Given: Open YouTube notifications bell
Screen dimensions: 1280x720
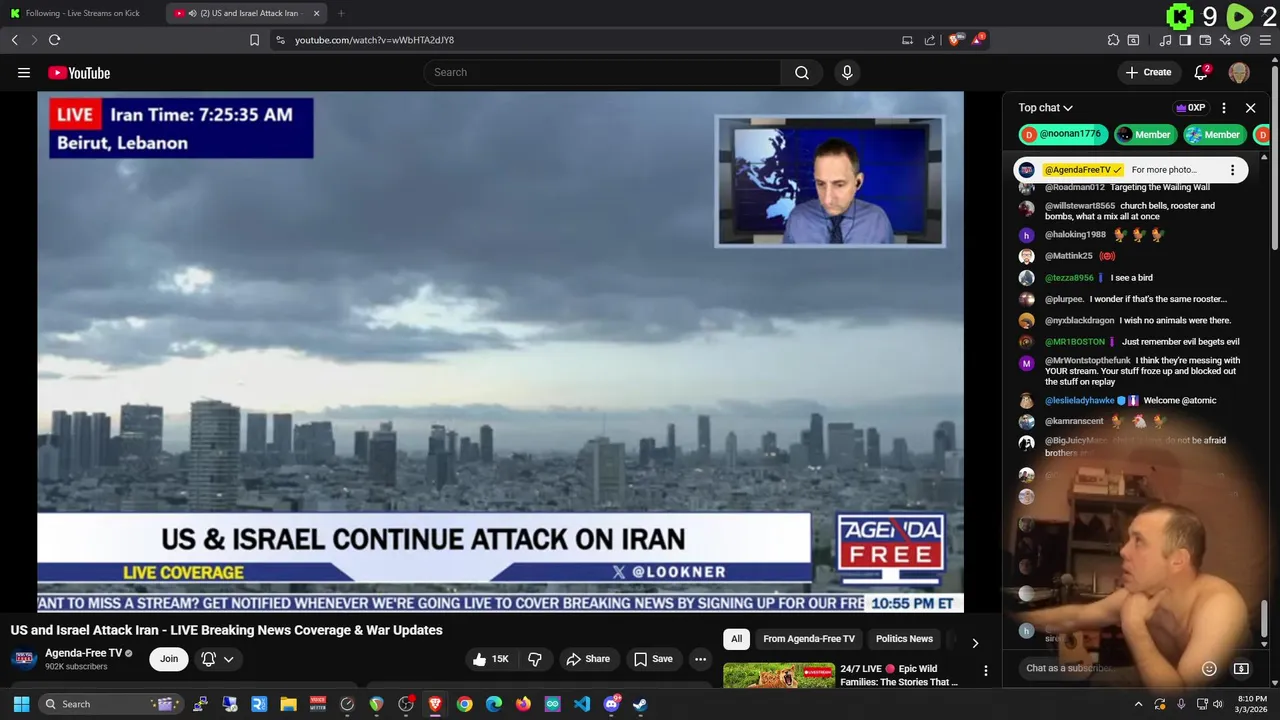Looking at the screenshot, I should tap(1202, 72).
